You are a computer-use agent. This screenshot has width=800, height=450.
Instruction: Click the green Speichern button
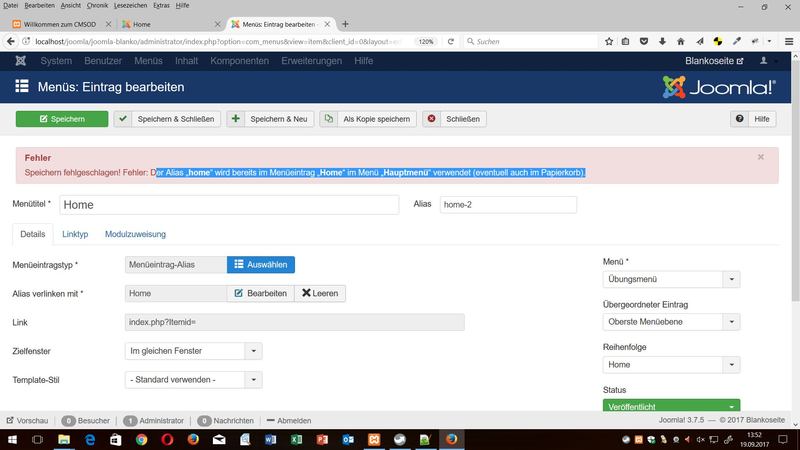62,119
